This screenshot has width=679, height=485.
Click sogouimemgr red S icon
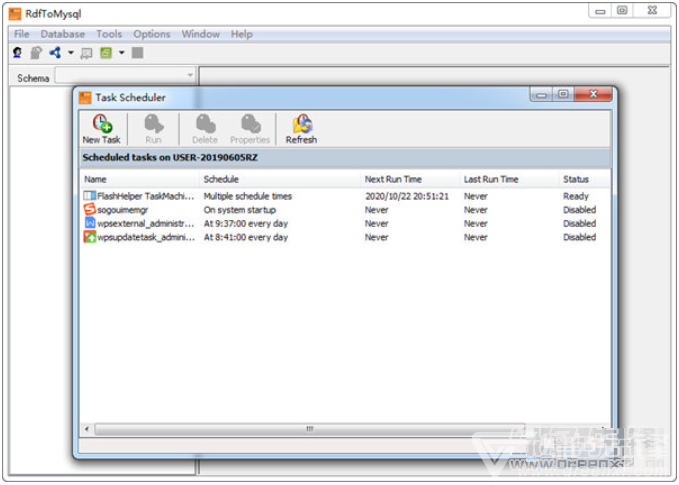pos(90,210)
